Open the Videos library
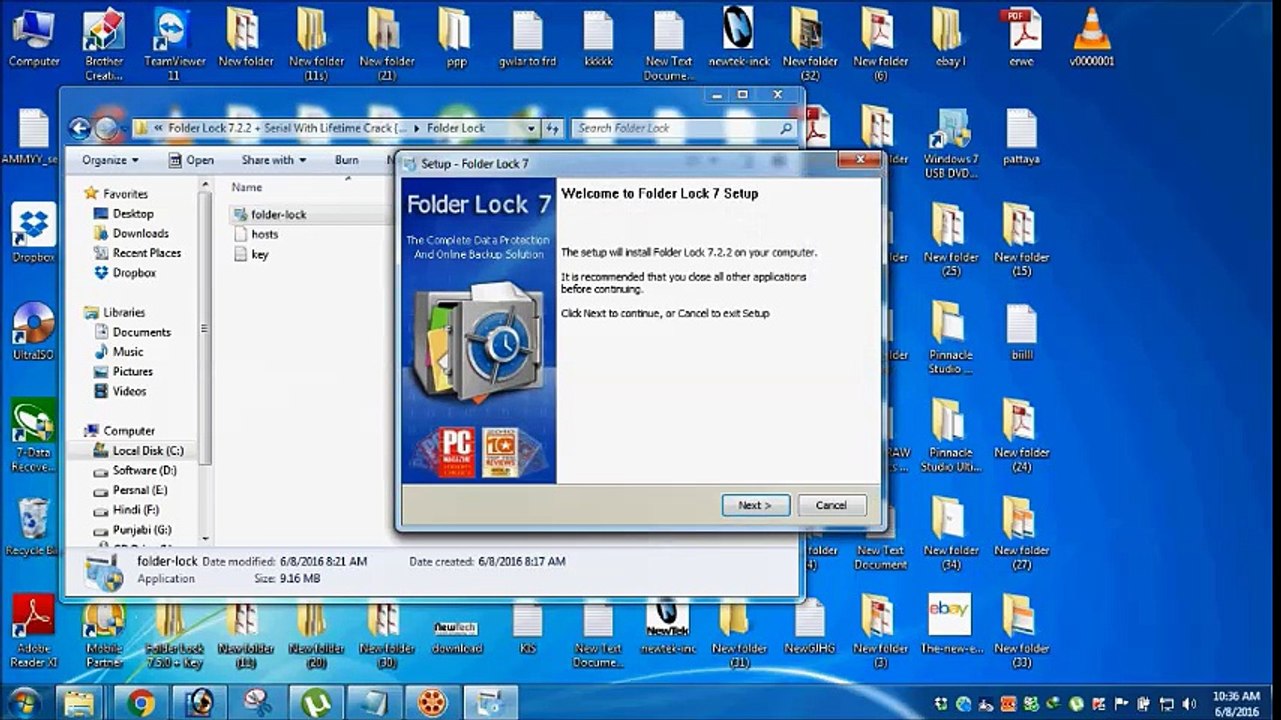 click(x=120, y=391)
